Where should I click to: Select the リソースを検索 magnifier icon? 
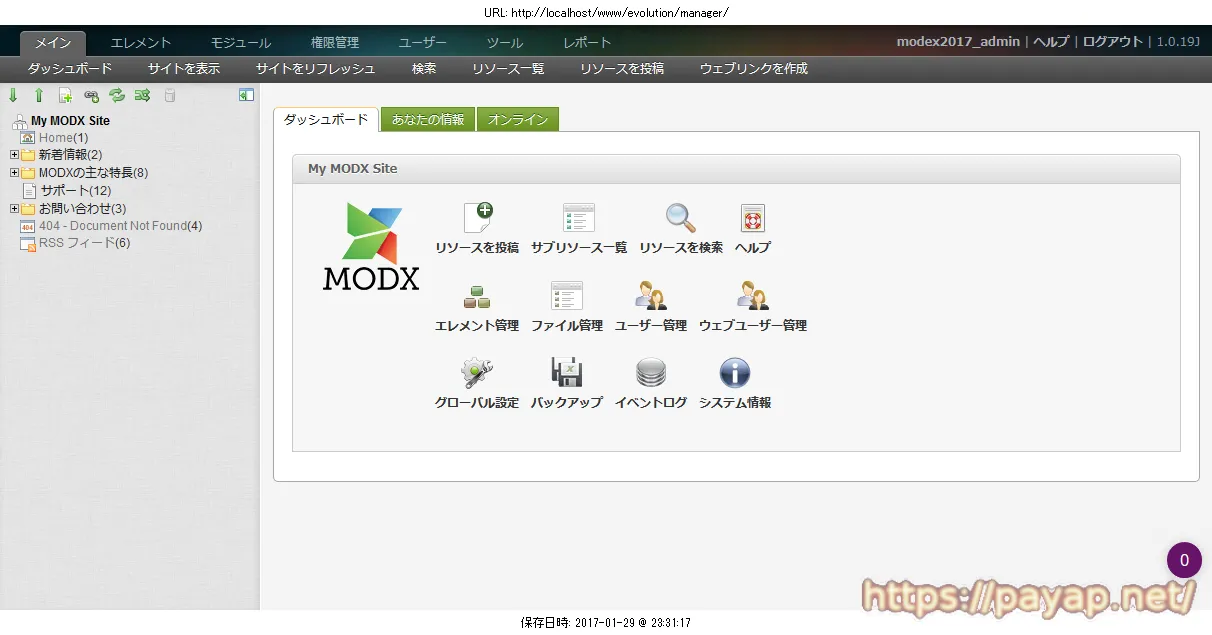[680, 218]
